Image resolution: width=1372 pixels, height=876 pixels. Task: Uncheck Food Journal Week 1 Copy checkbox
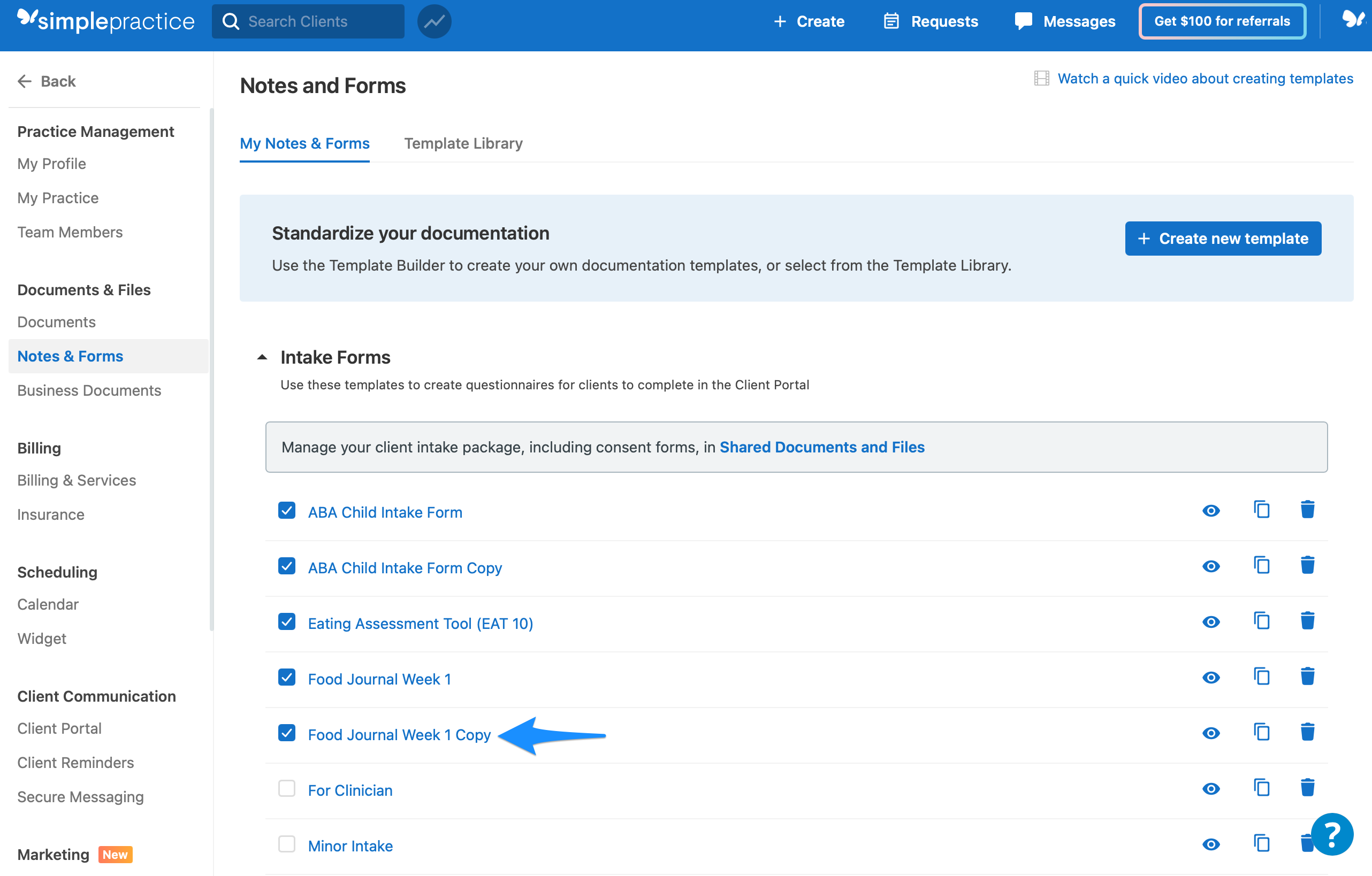click(x=287, y=733)
